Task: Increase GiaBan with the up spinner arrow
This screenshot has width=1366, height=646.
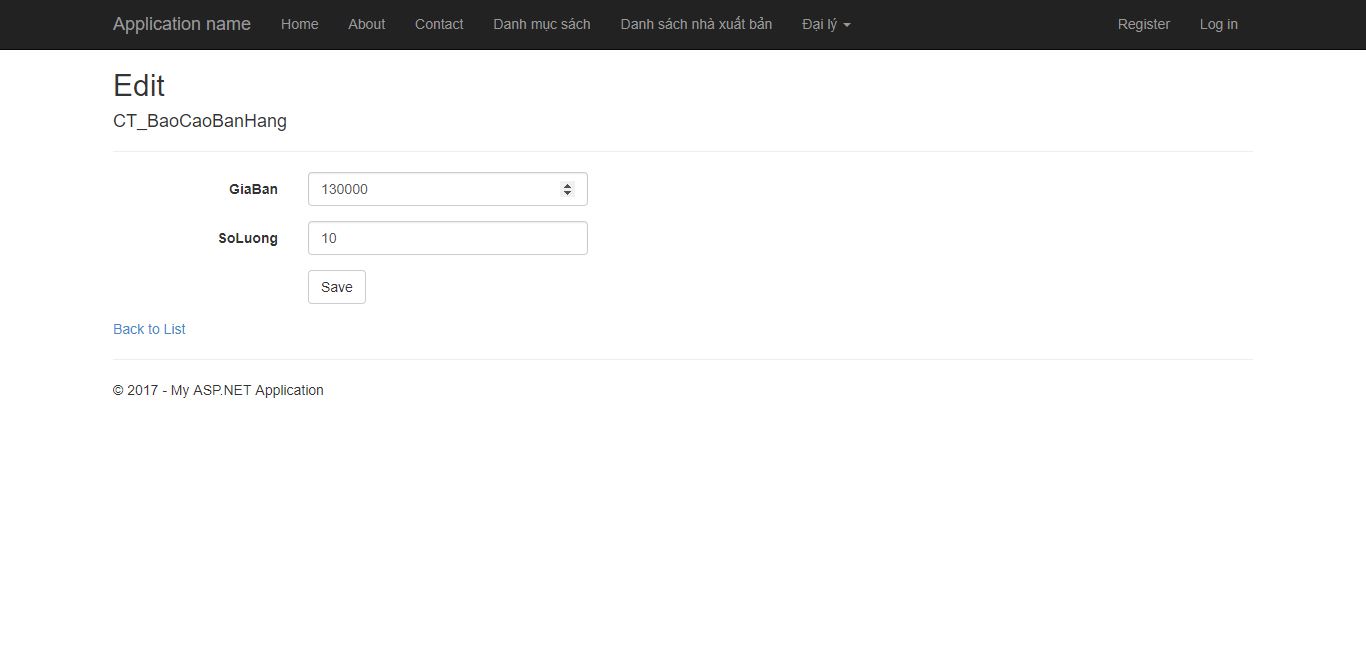Action: [x=568, y=185]
